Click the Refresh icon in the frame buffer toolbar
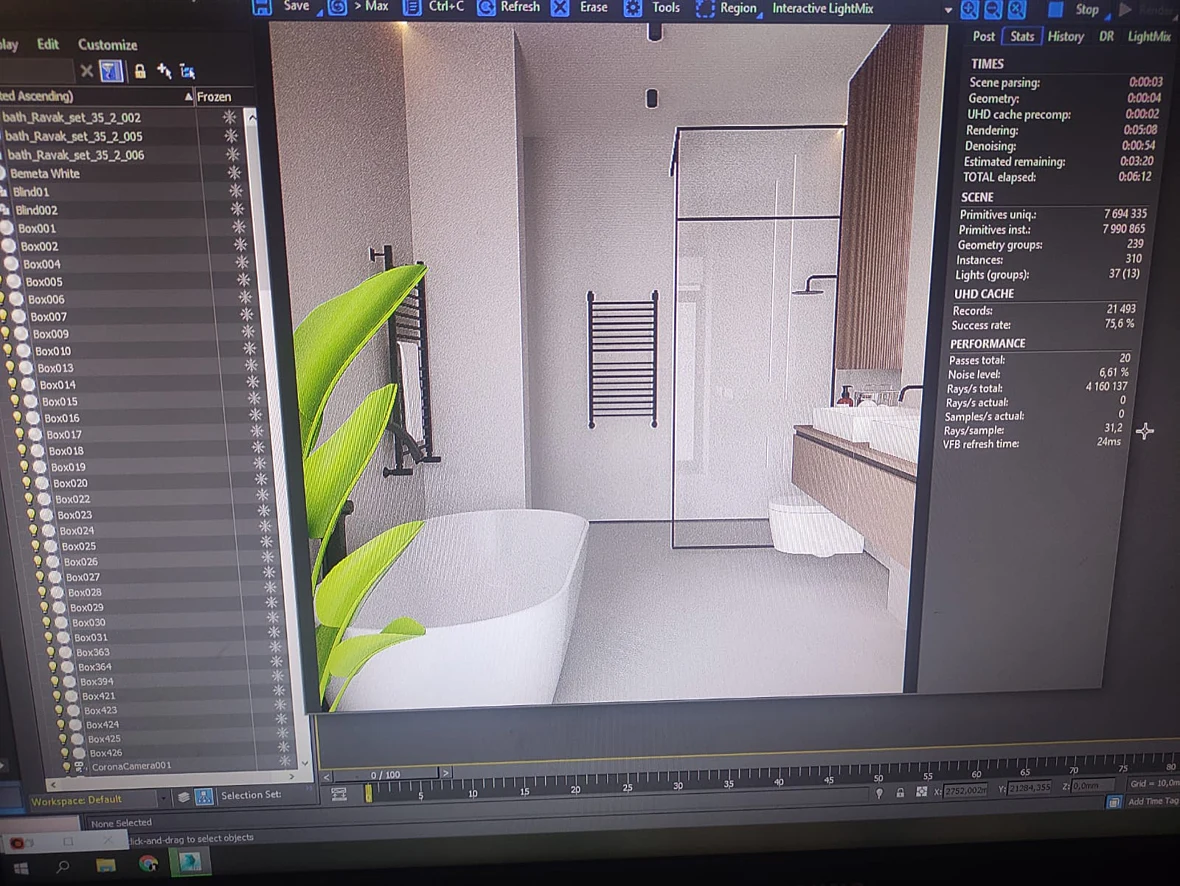Image resolution: width=1180 pixels, height=886 pixels. tap(486, 8)
